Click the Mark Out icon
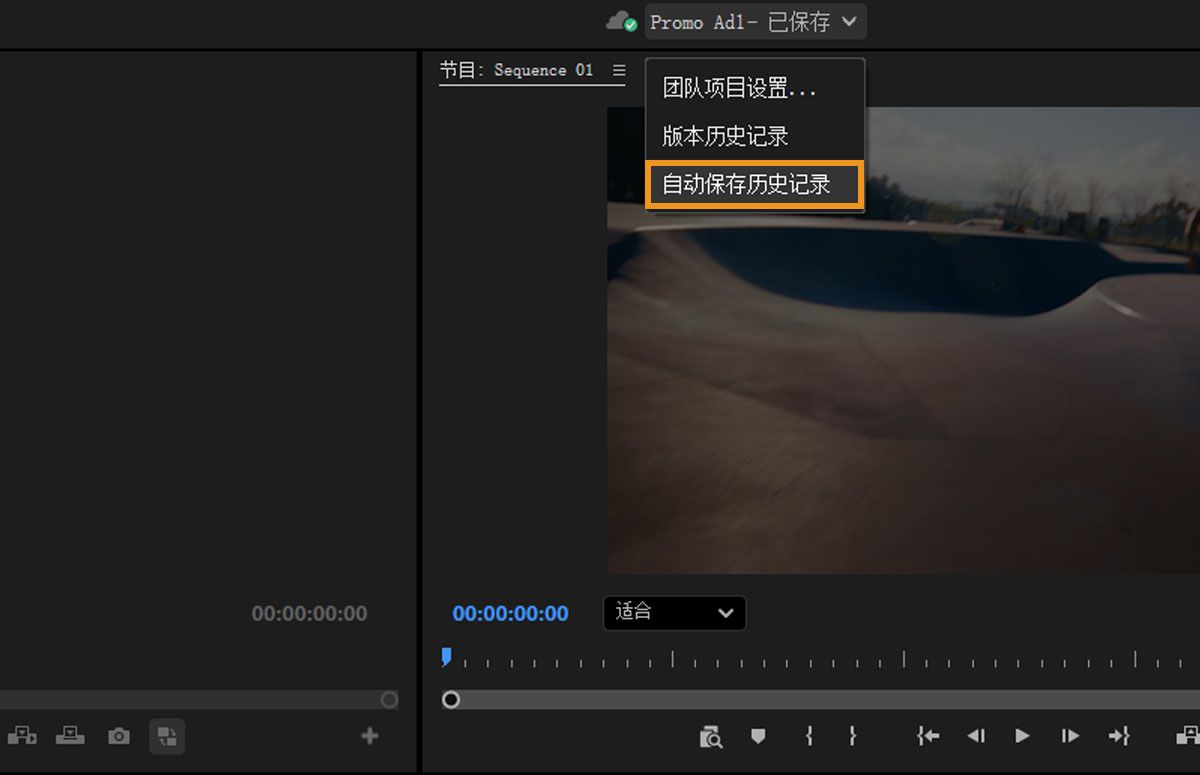The height and width of the screenshot is (775, 1200). pyautogui.click(x=852, y=736)
